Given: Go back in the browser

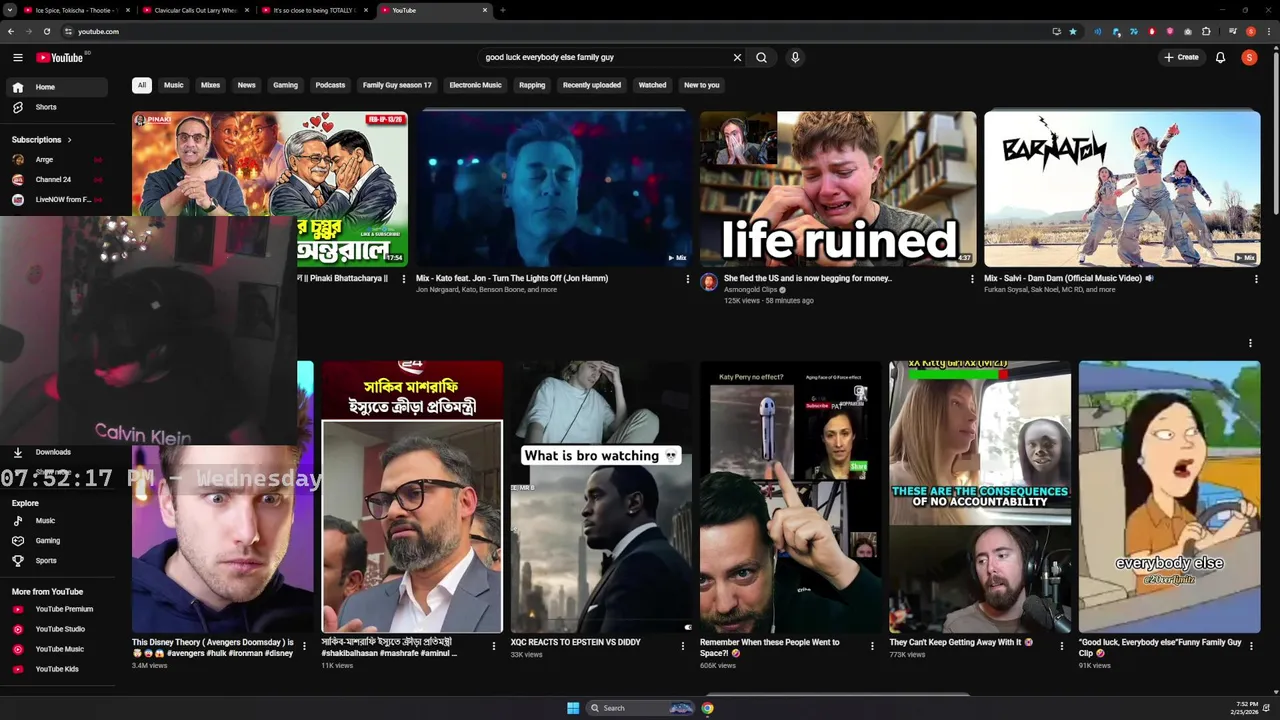Looking at the screenshot, I should [11, 31].
